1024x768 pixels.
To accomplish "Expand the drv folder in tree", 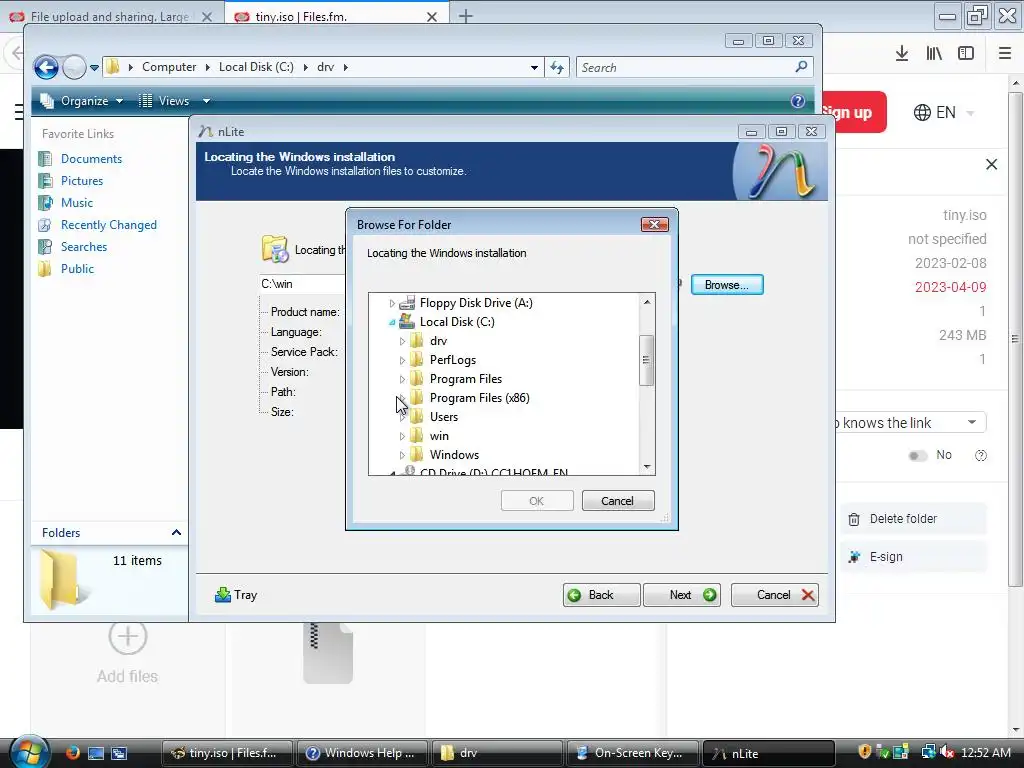I will 402,341.
